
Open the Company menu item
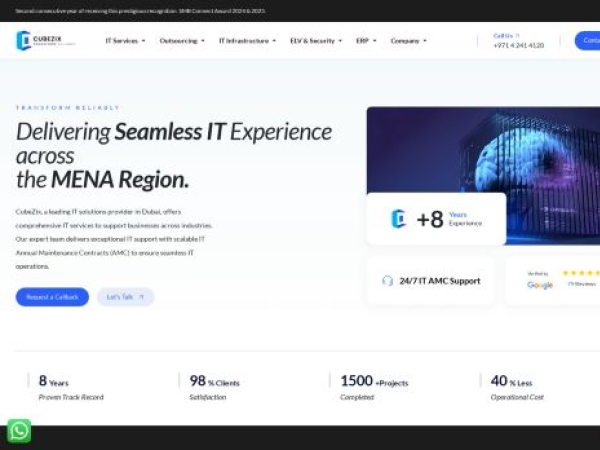(408, 41)
